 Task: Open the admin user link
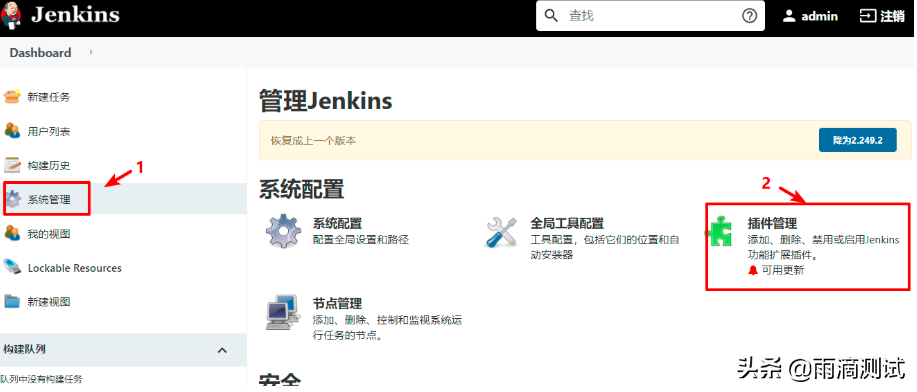click(819, 16)
